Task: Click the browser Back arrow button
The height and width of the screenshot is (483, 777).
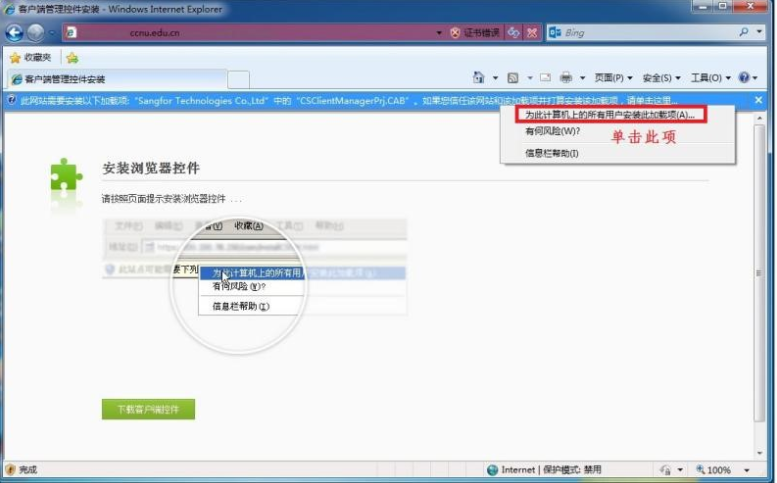Action: coord(14,33)
